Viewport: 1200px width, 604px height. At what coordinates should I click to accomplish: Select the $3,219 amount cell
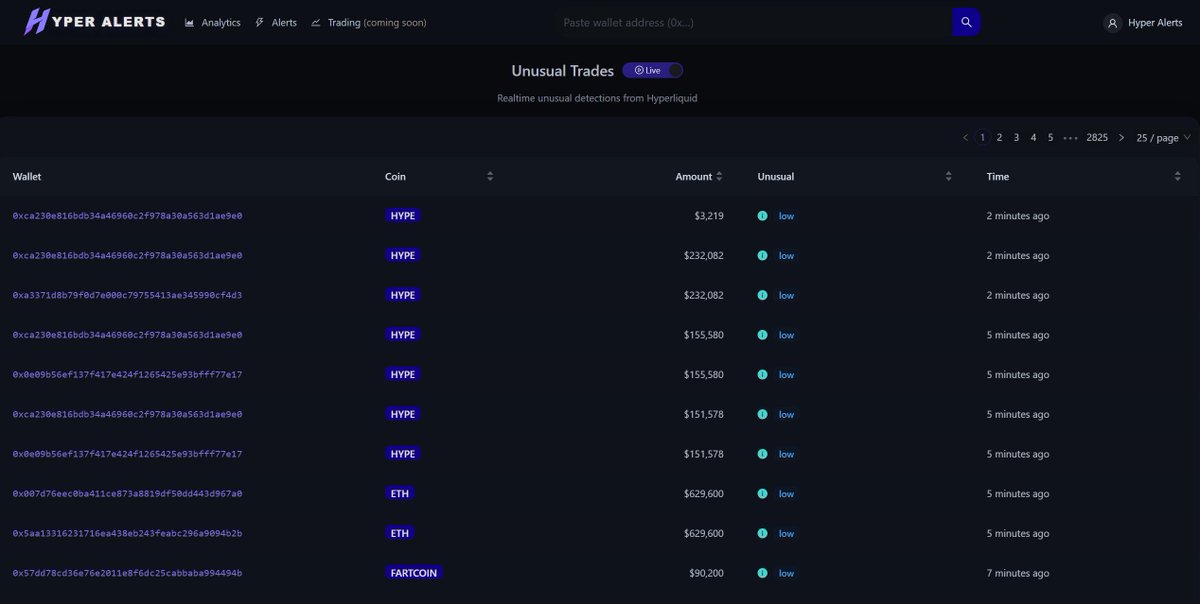tap(709, 216)
